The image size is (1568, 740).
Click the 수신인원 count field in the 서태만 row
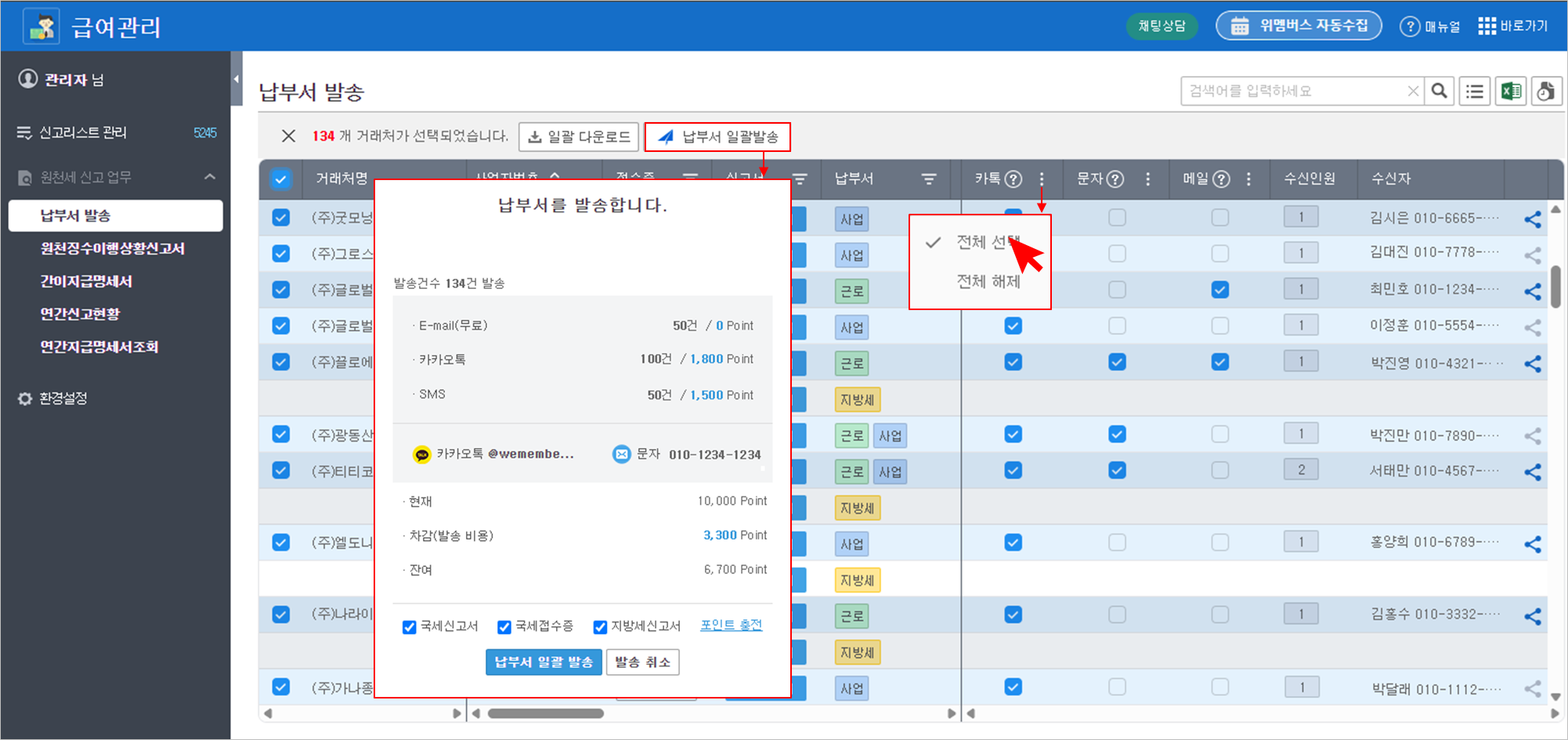coord(1301,470)
